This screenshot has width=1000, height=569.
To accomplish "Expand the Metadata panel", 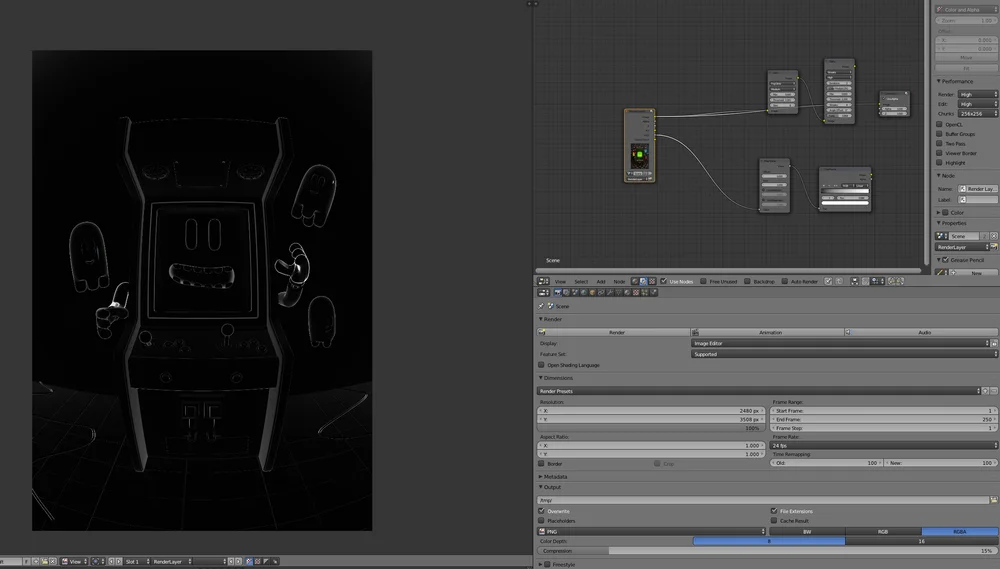I will click(553, 477).
